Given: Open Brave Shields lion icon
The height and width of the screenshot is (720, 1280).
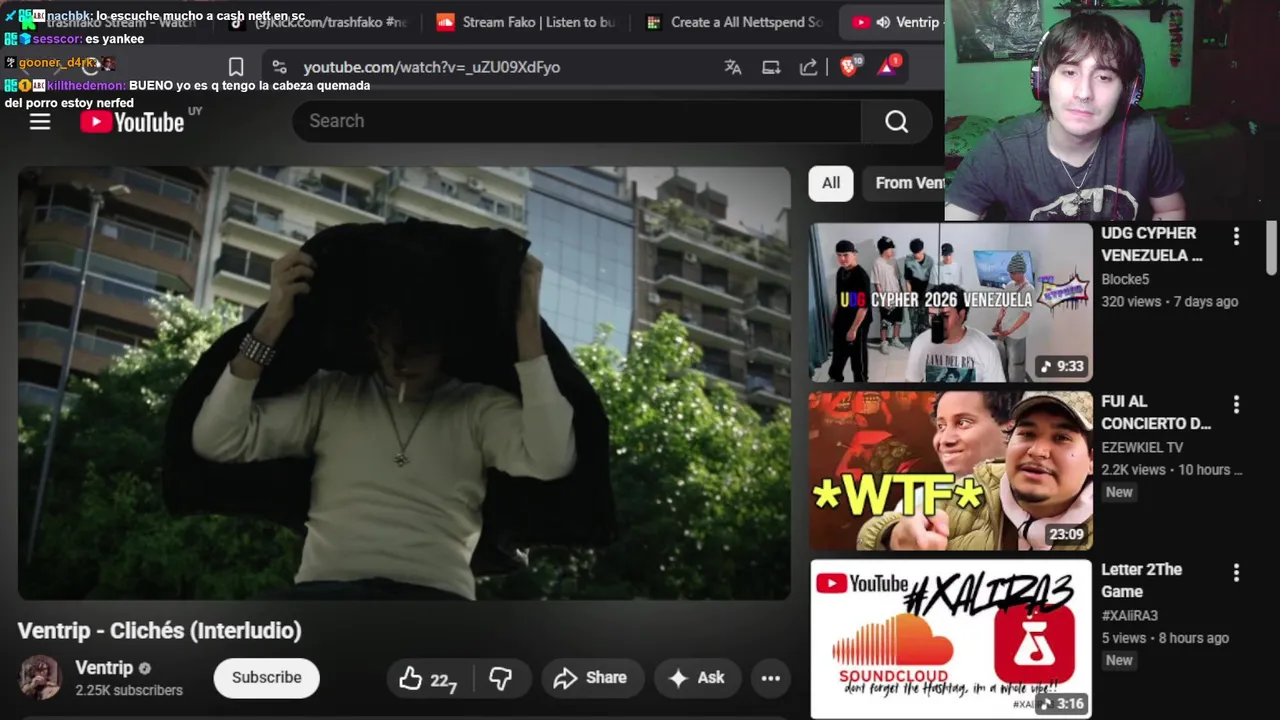Looking at the screenshot, I should tap(849, 66).
